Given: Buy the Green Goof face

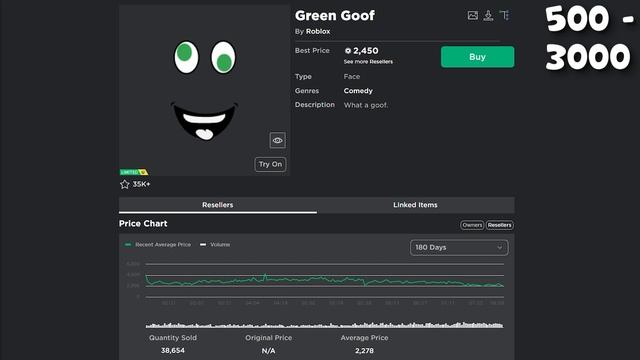Looking at the screenshot, I should (478, 57).
